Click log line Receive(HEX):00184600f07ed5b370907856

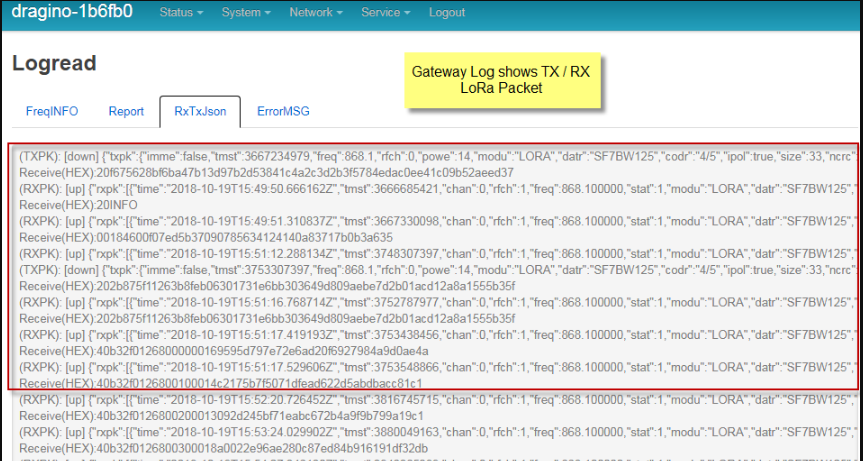pos(206,238)
